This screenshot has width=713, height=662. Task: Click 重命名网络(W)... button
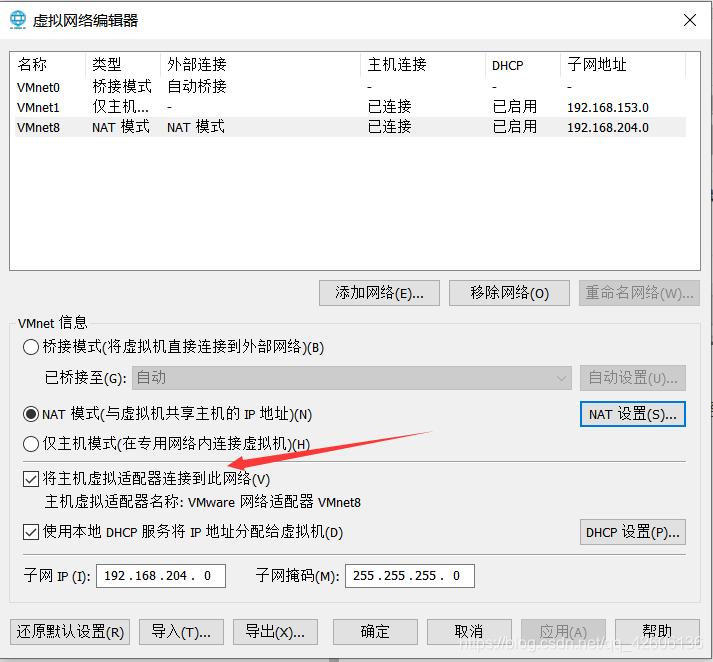pos(639,293)
